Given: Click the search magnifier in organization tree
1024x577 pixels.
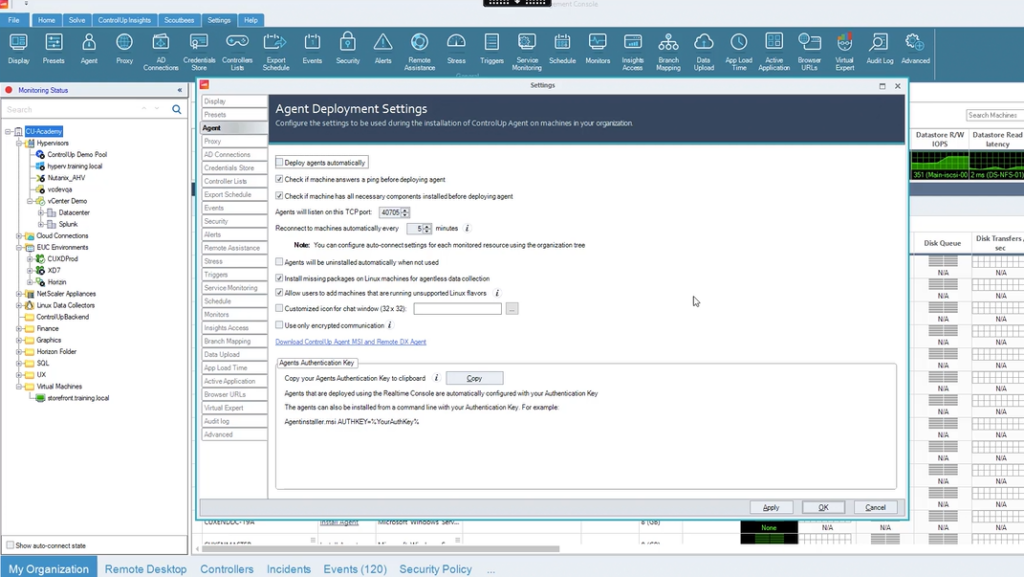Looking at the screenshot, I should click(x=176, y=110).
